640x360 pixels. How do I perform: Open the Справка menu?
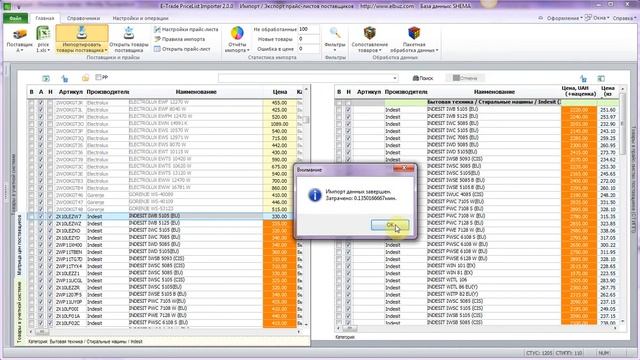tap(624, 18)
